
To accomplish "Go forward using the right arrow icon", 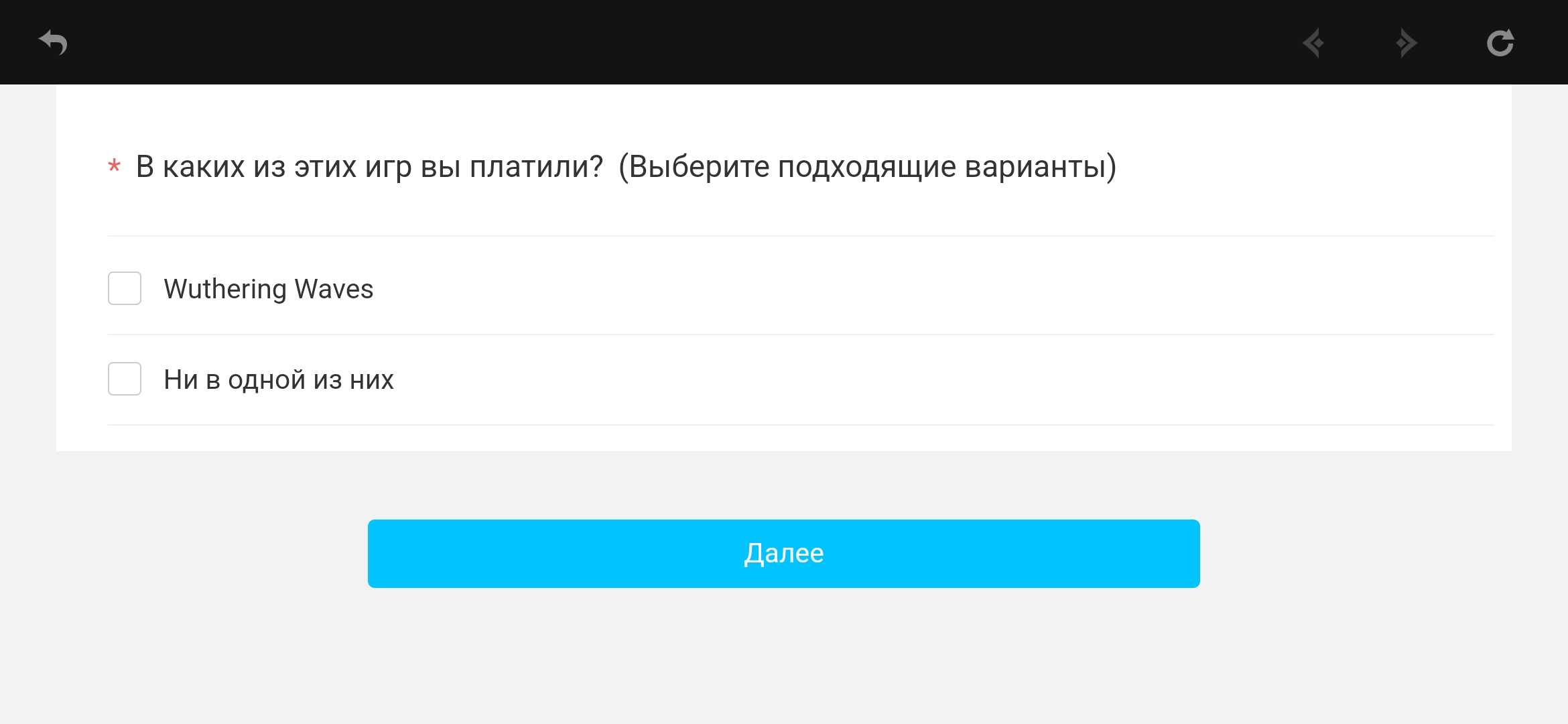I will (1407, 43).
